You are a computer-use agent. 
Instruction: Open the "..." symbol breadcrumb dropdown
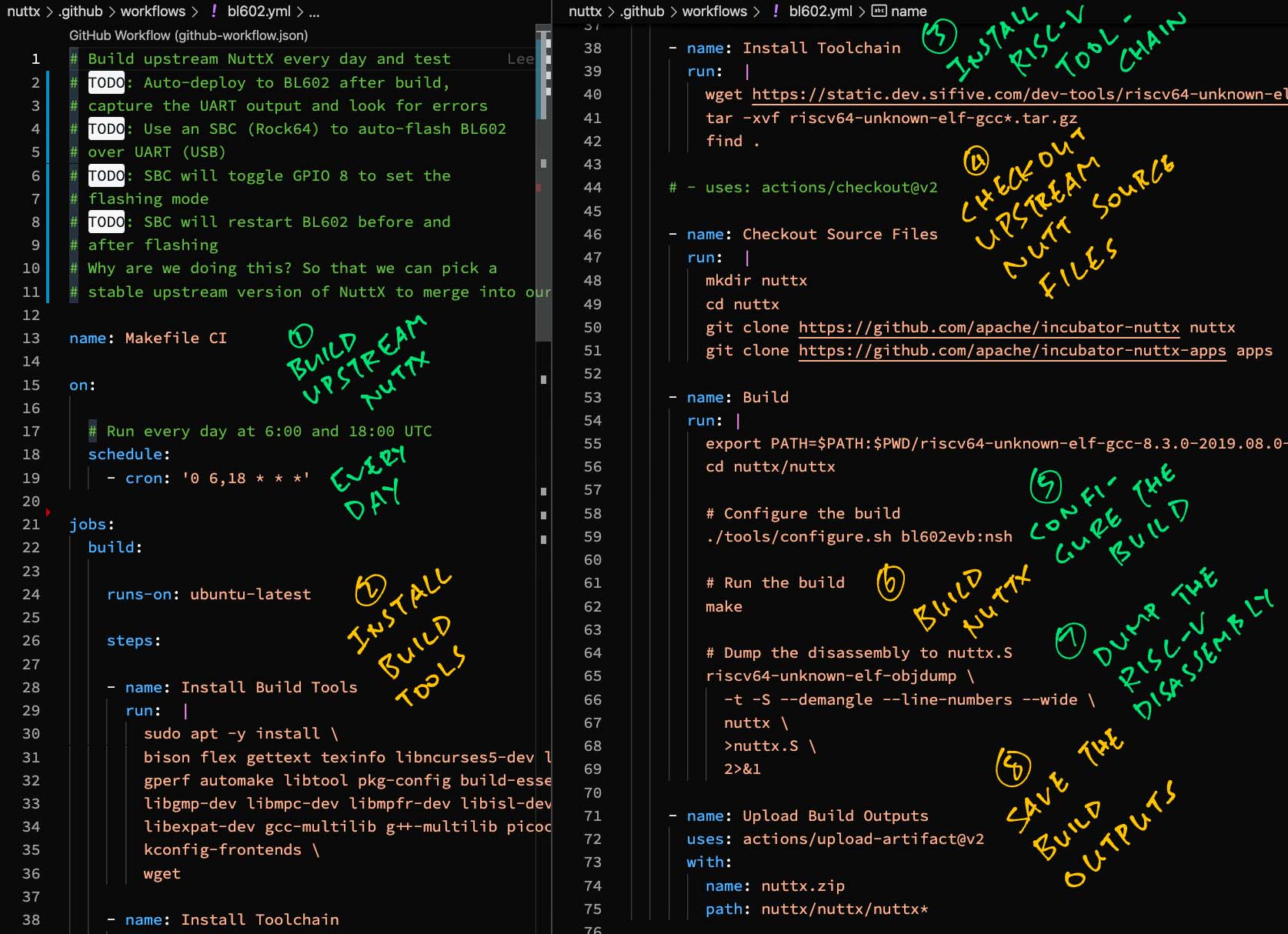pos(312,12)
